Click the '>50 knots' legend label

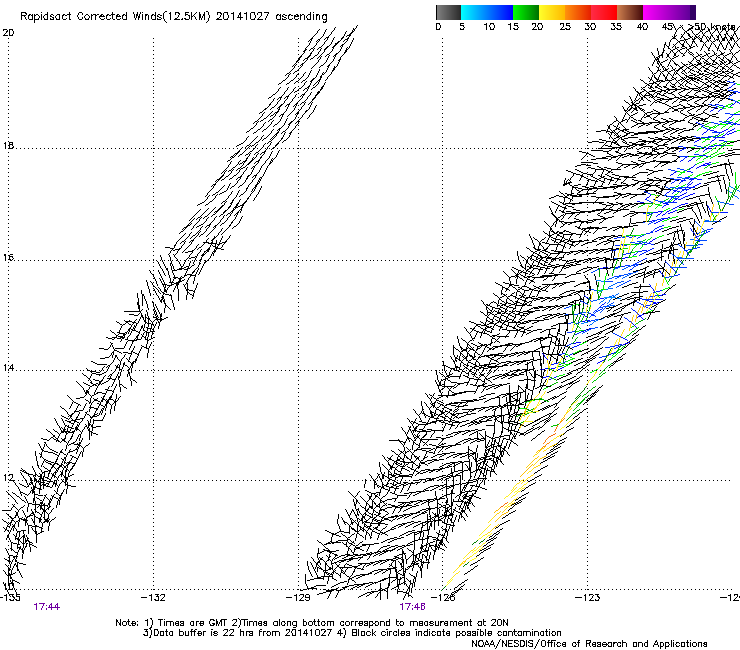712,27
